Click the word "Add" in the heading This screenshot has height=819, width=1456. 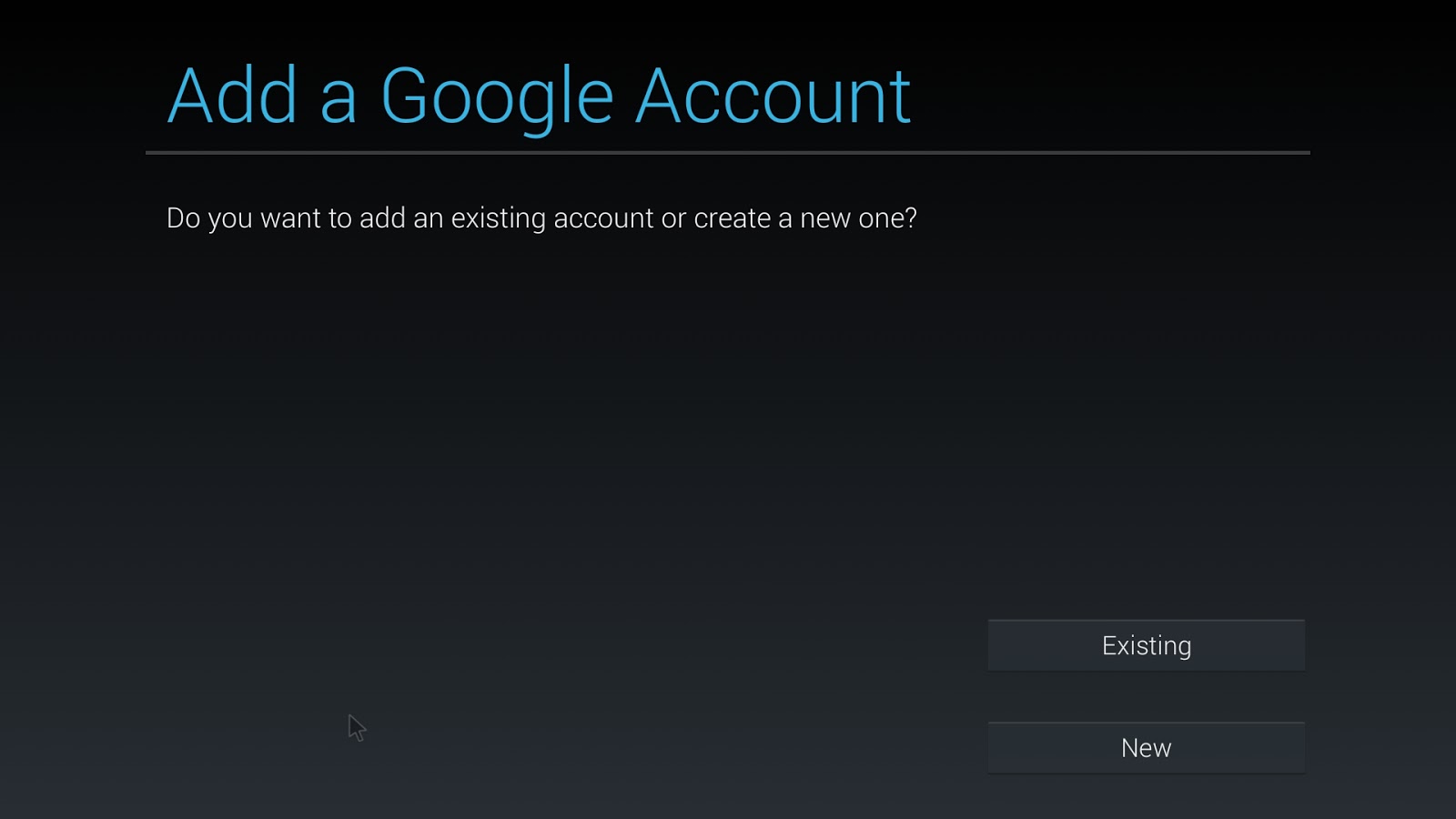tap(233, 96)
